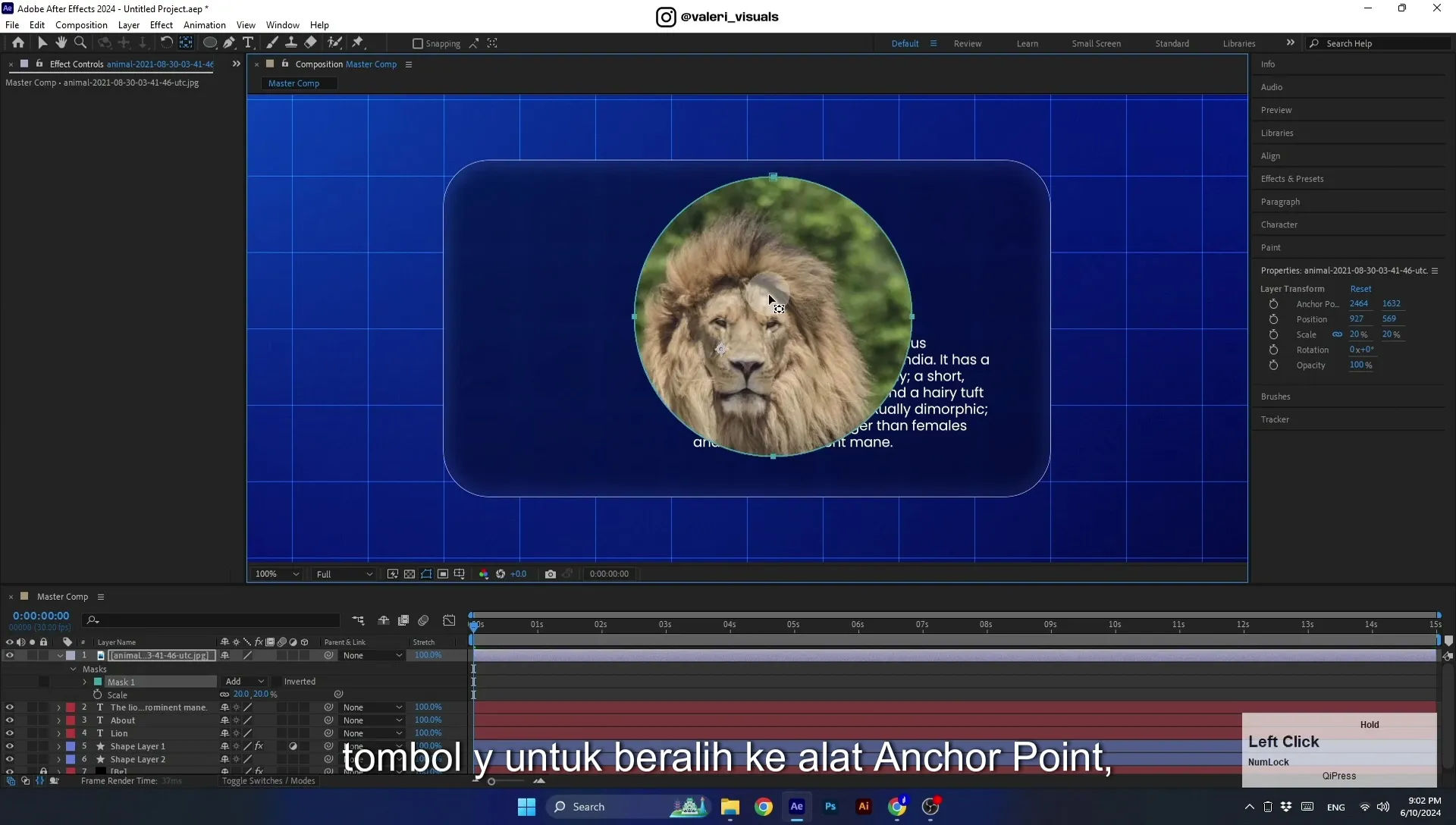The height and width of the screenshot is (825, 1456).
Task: Switch to the Small Screen workspace
Action: pyautogui.click(x=1096, y=43)
